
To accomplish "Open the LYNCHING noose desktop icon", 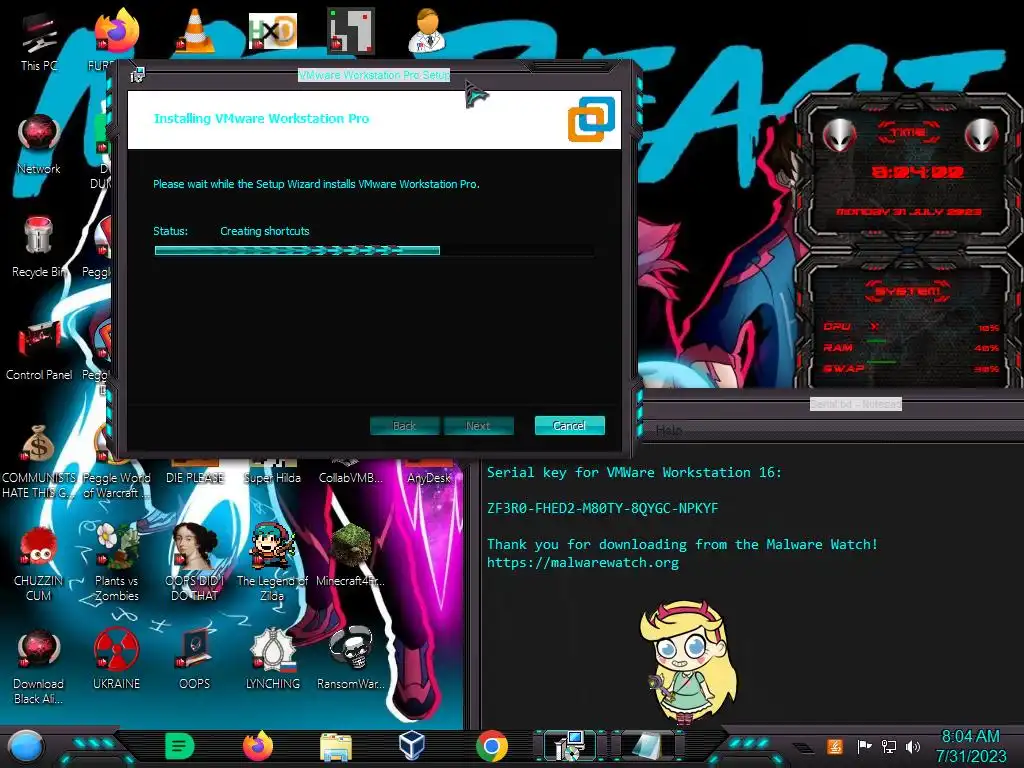I will pos(272,660).
